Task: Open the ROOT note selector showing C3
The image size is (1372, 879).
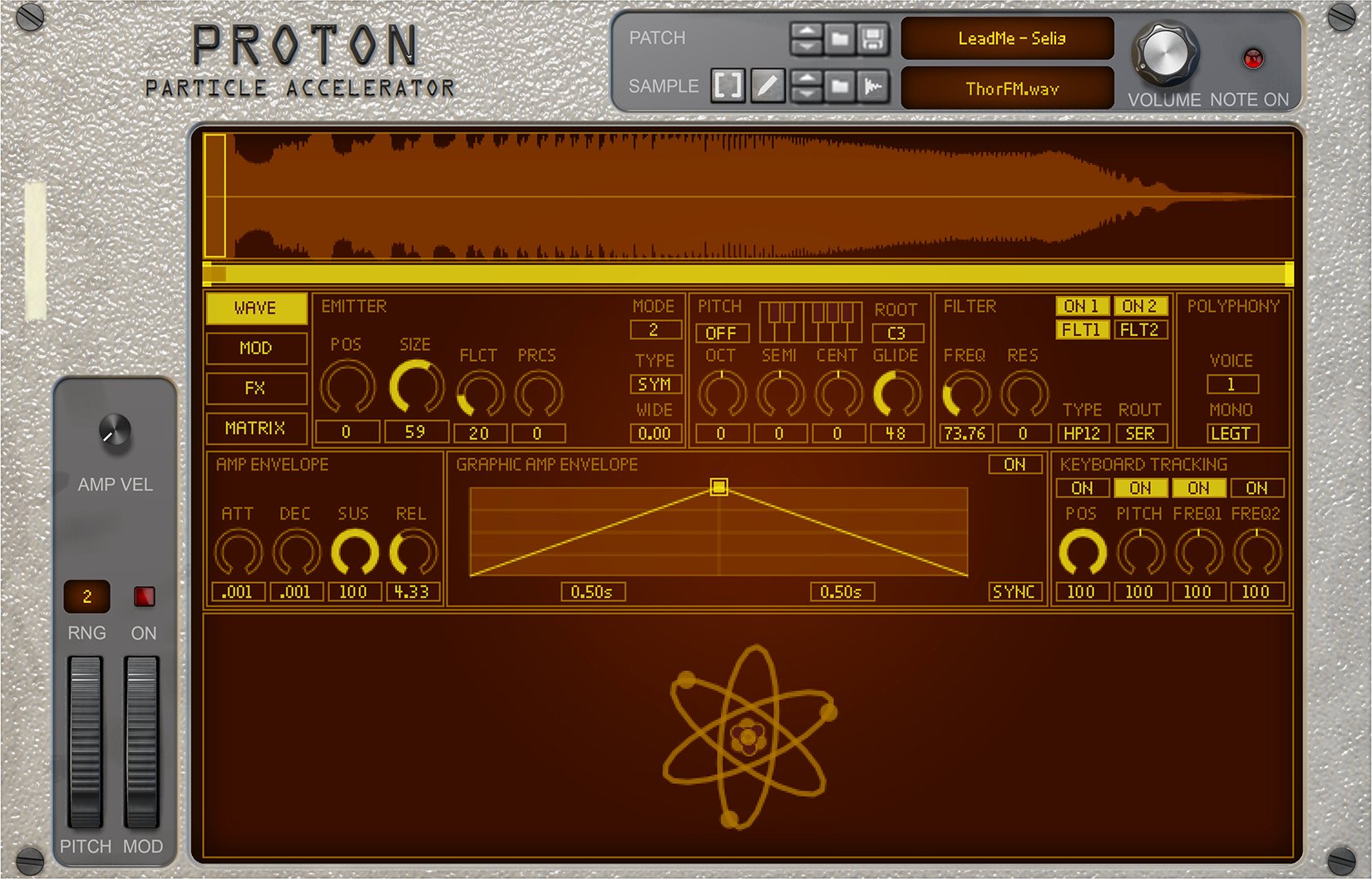Action: [897, 333]
